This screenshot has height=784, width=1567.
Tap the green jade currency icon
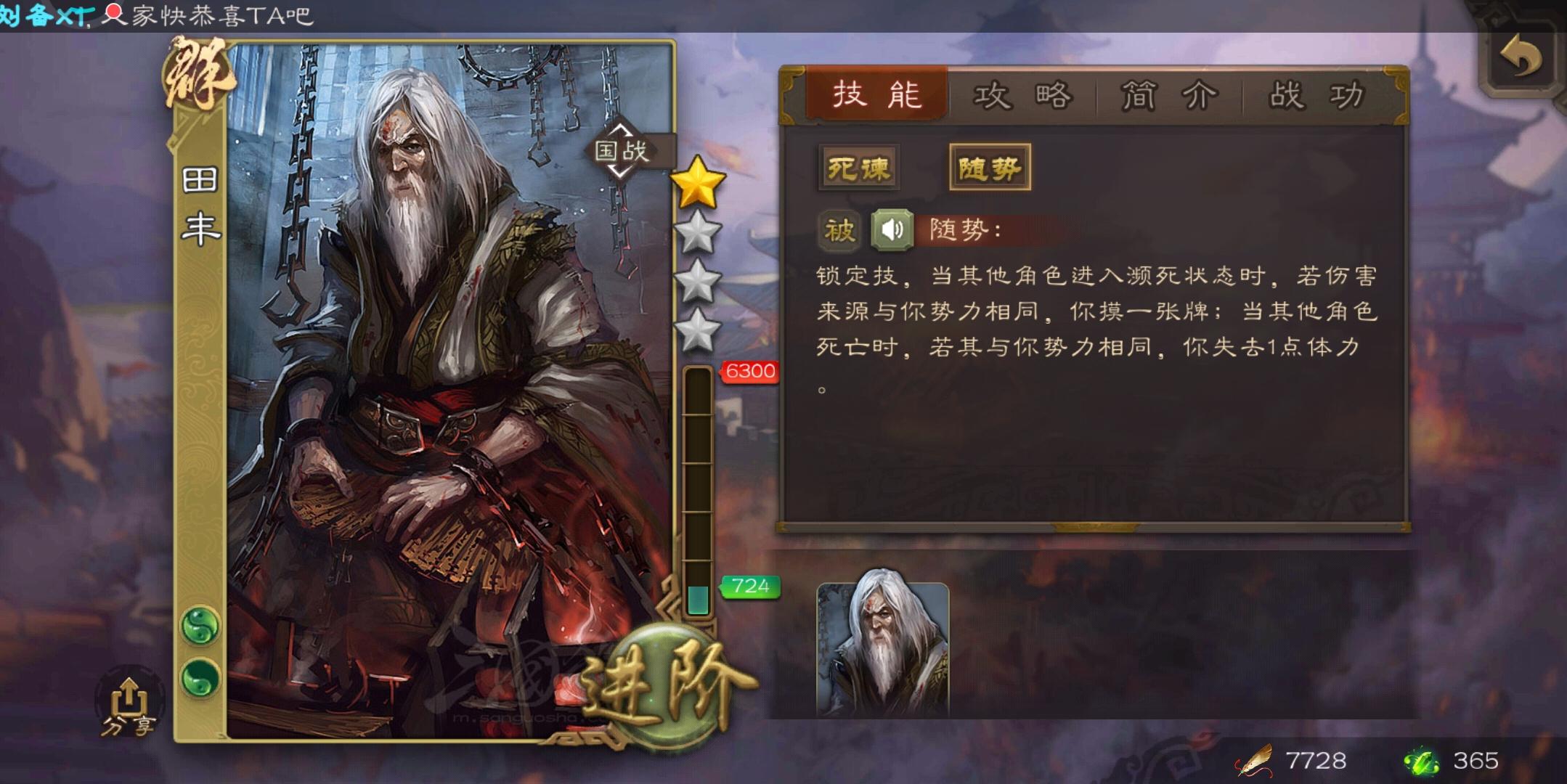point(1422,761)
